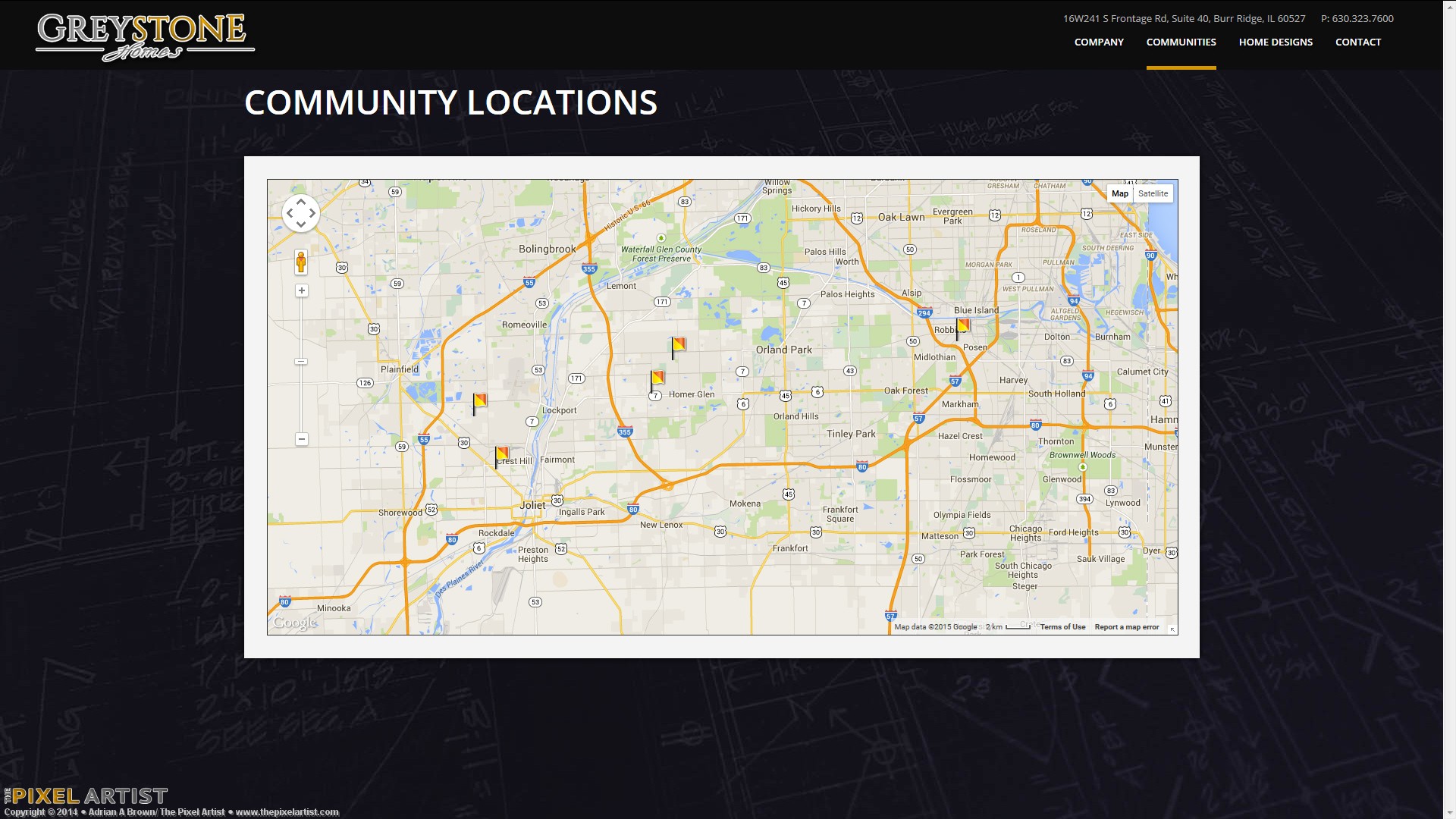The height and width of the screenshot is (819, 1456).
Task: Click the map zoom out minus button
Action: coord(302,439)
